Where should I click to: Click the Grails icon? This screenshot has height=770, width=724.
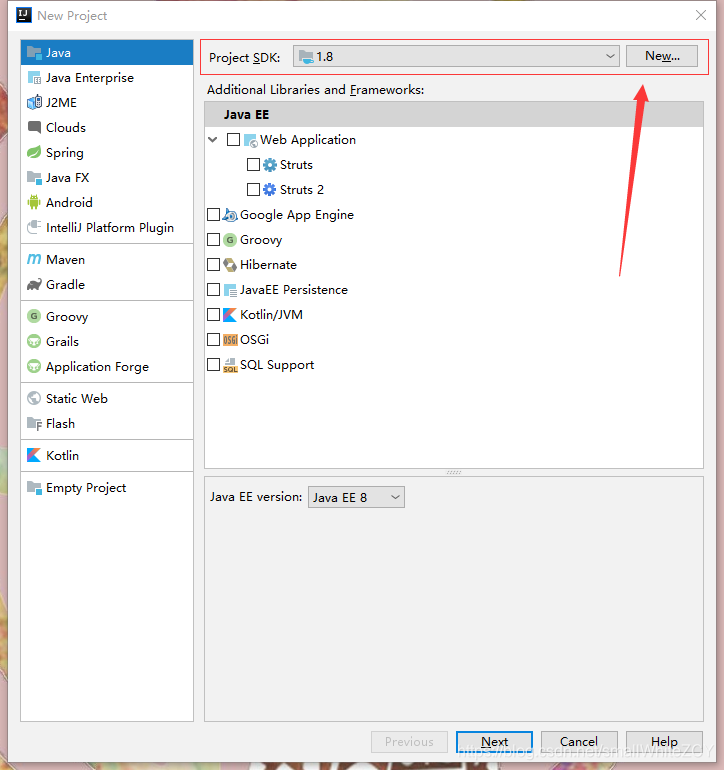tap(34, 341)
